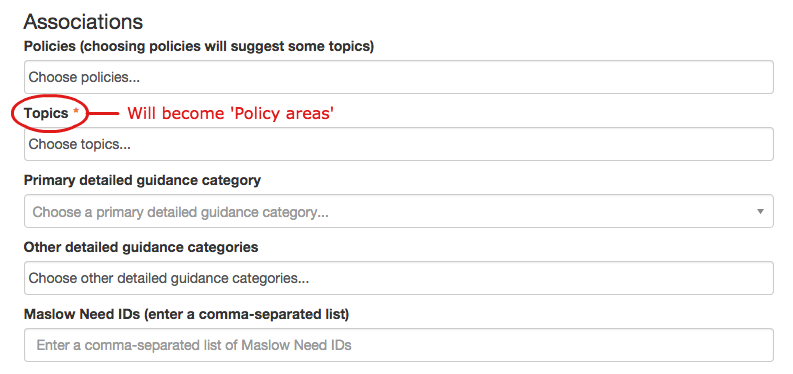This screenshot has height=374, width=793.
Task: Click the Other detailed guidance categories label
Action: tap(141, 247)
